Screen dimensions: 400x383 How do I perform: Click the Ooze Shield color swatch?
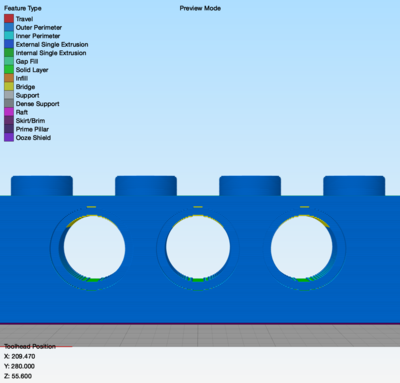tap(9, 137)
